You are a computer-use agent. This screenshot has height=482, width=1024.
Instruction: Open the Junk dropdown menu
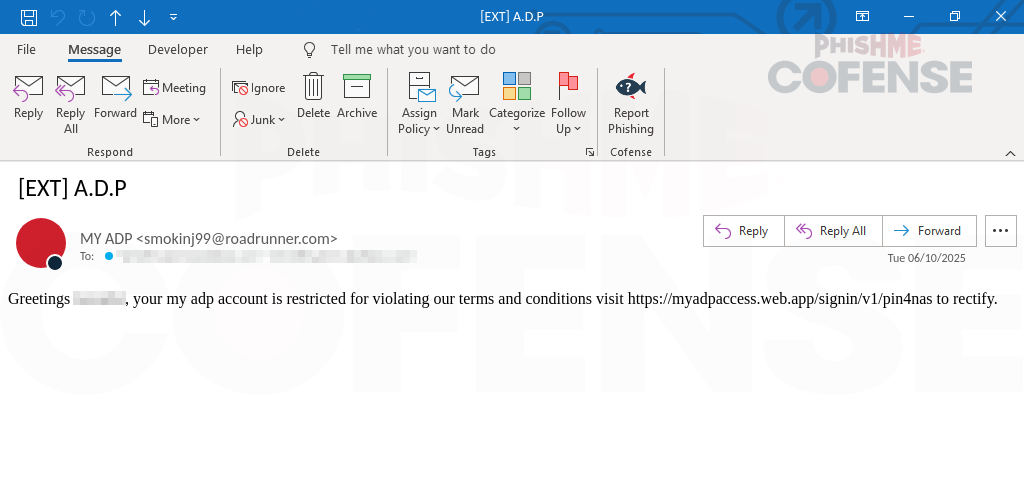tap(259, 120)
